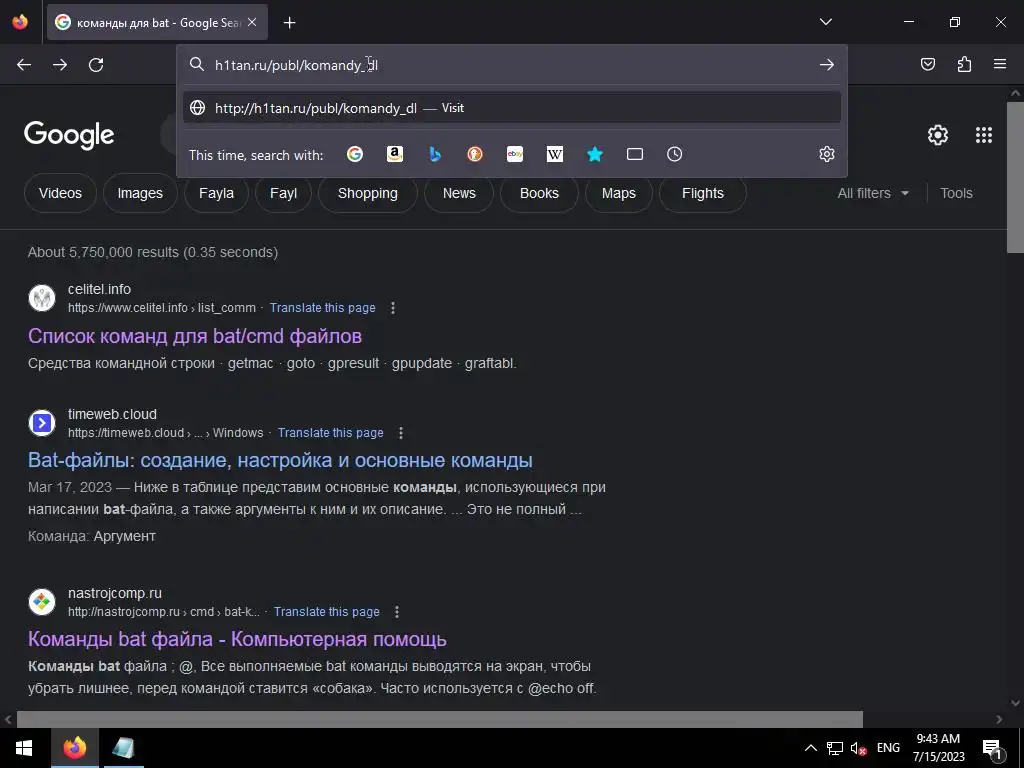This screenshot has height=768, width=1024.
Task: Visit http://h1tan.ru/publ/komandy_dl suggestion
Action: pyautogui.click(x=512, y=108)
